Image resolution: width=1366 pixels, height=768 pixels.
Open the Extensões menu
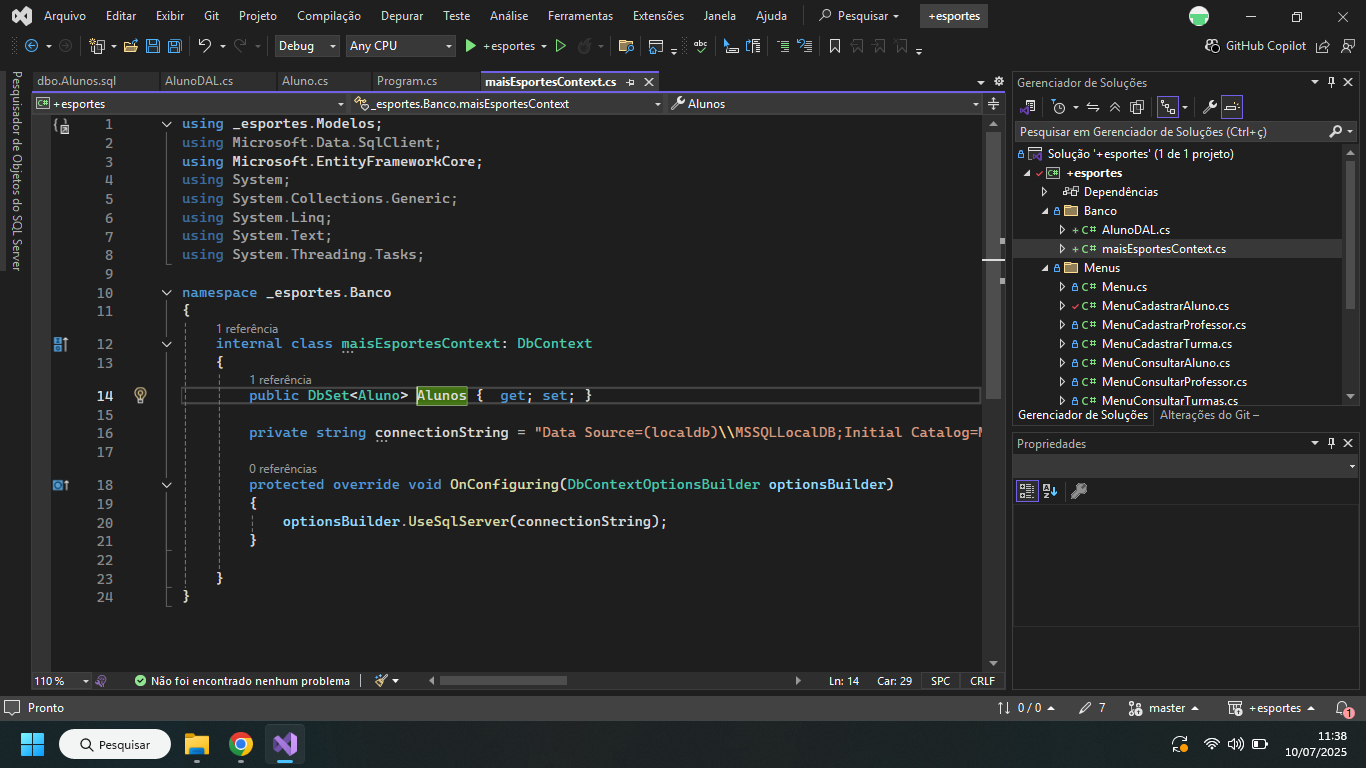point(659,16)
